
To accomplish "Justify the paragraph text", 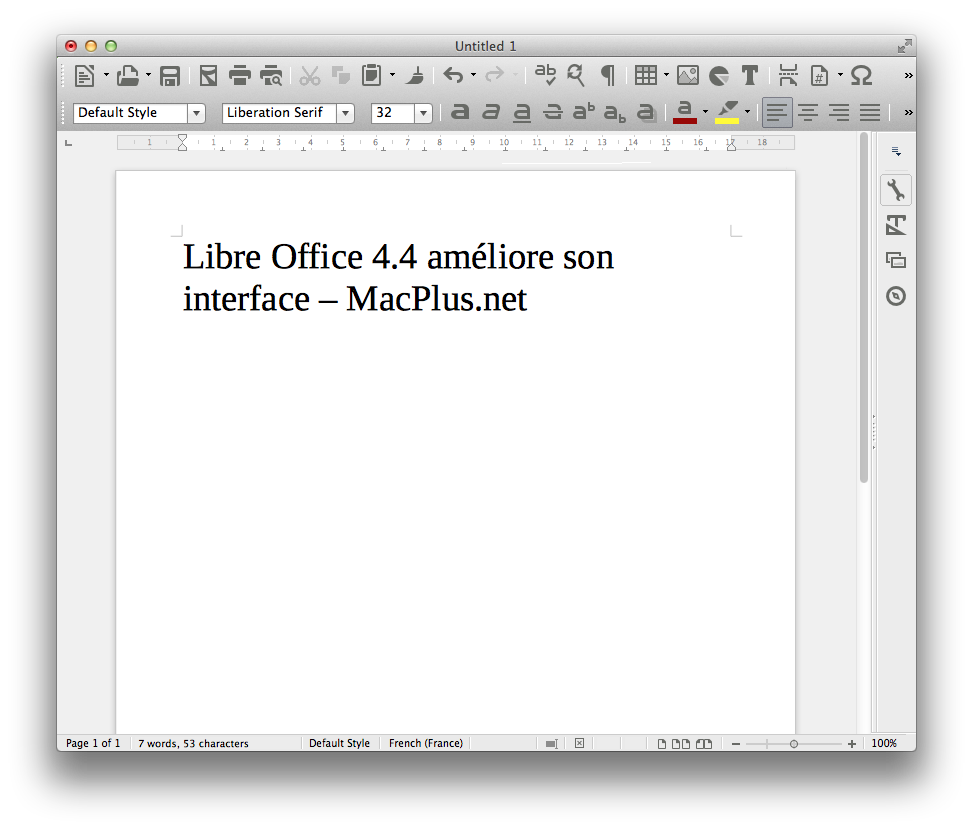I will tap(870, 112).
